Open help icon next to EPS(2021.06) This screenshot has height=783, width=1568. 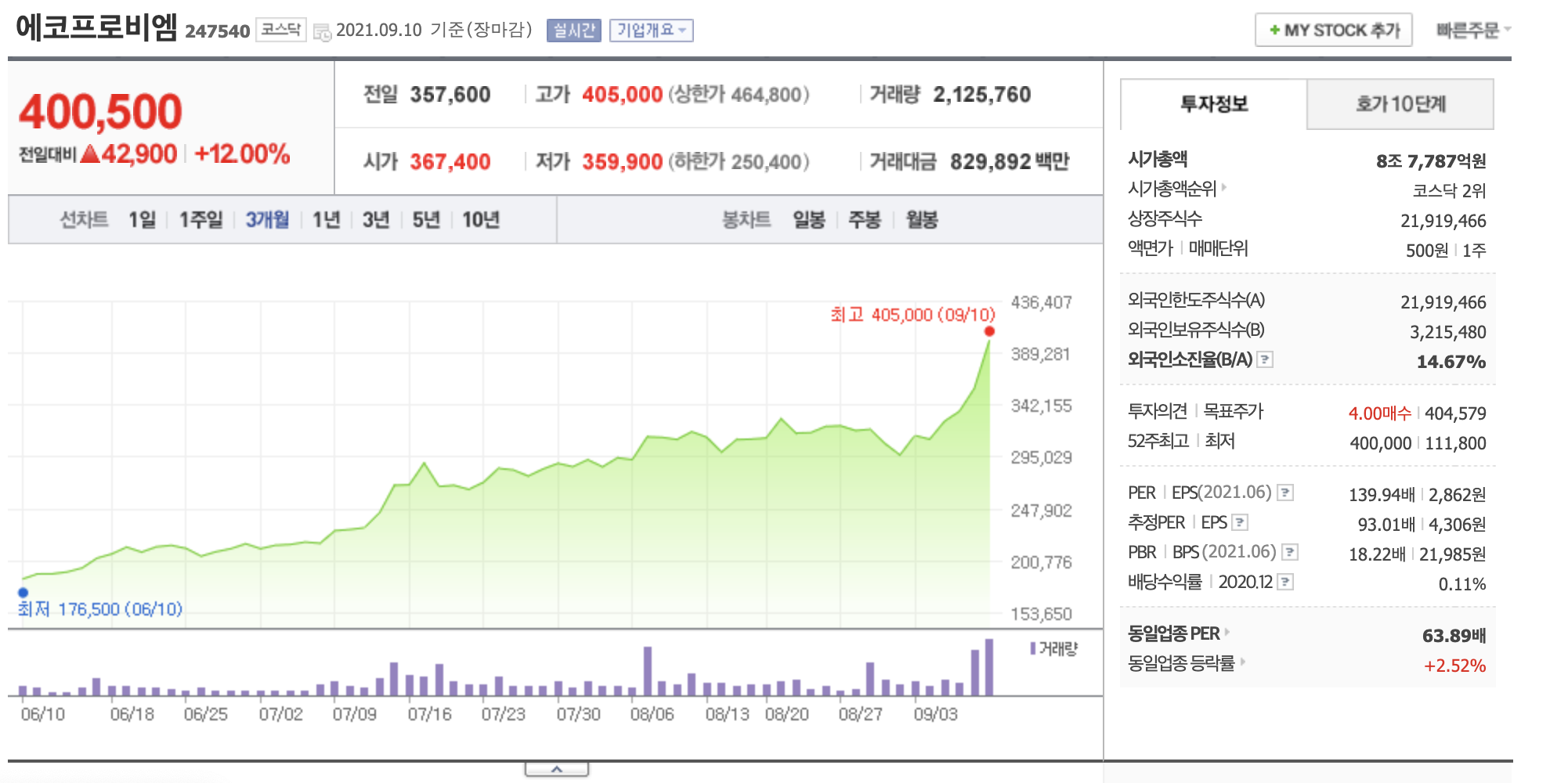(1285, 493)
